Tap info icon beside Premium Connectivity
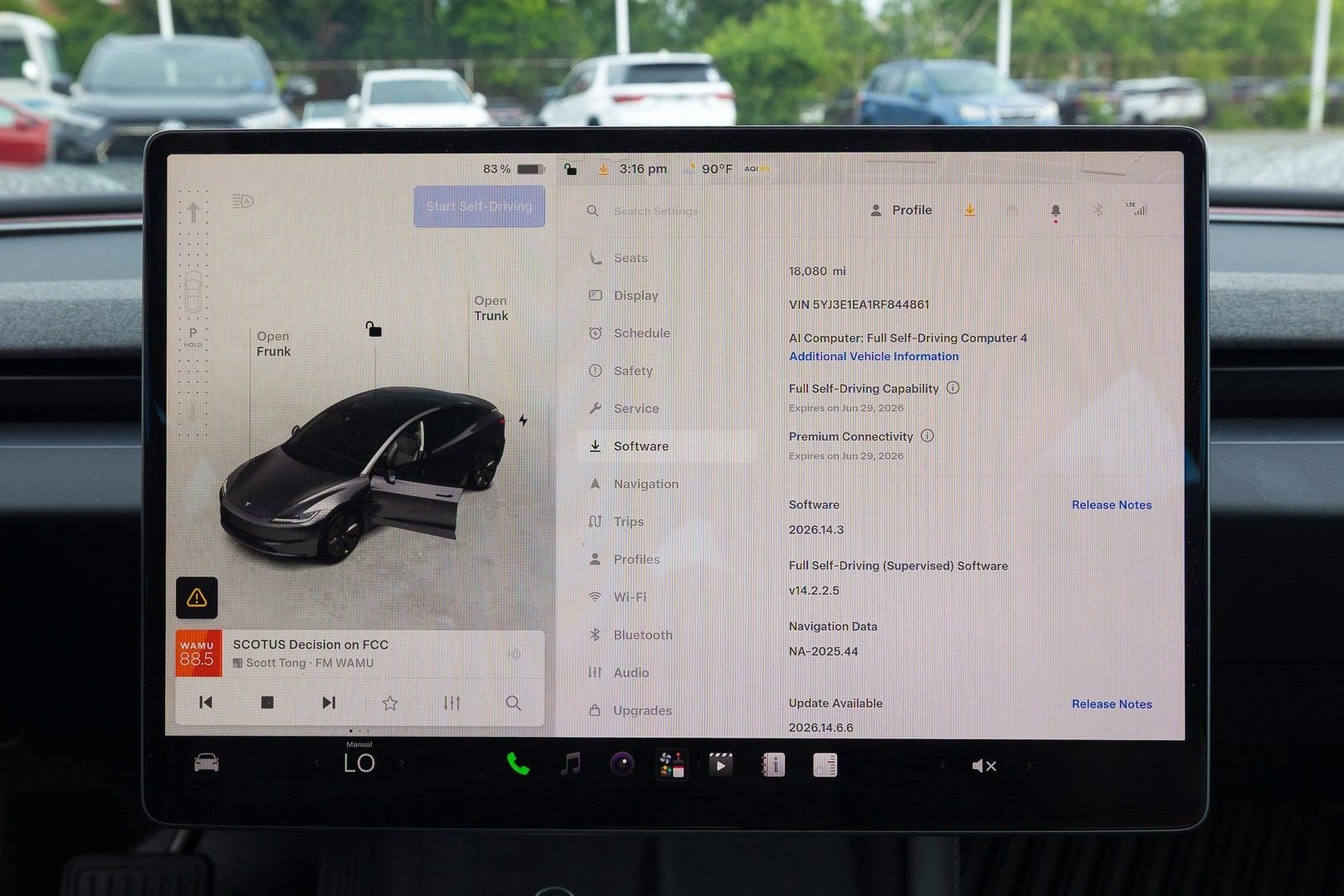The image size is (1344, 896). [928, 436]
